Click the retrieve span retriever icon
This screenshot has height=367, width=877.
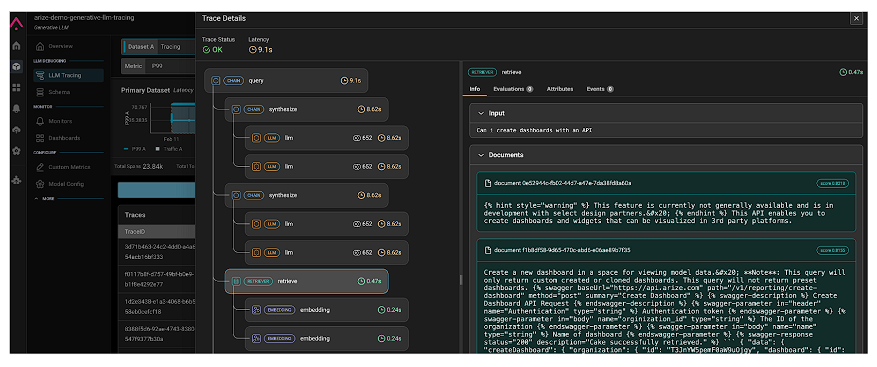[x=236, y=281]
